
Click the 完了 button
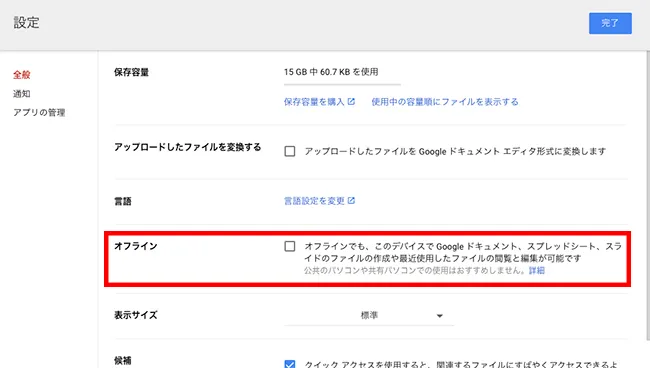(x=610, y=23)
